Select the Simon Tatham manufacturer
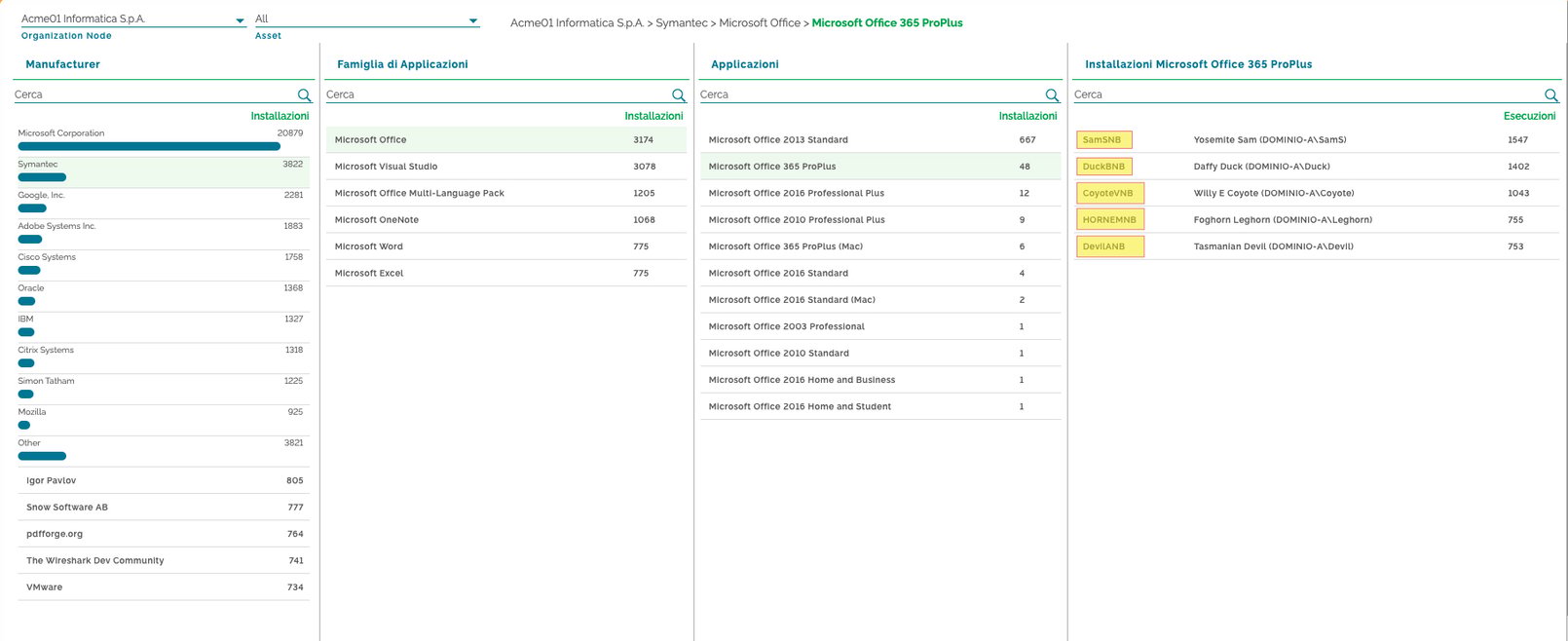 coord(162,389)
